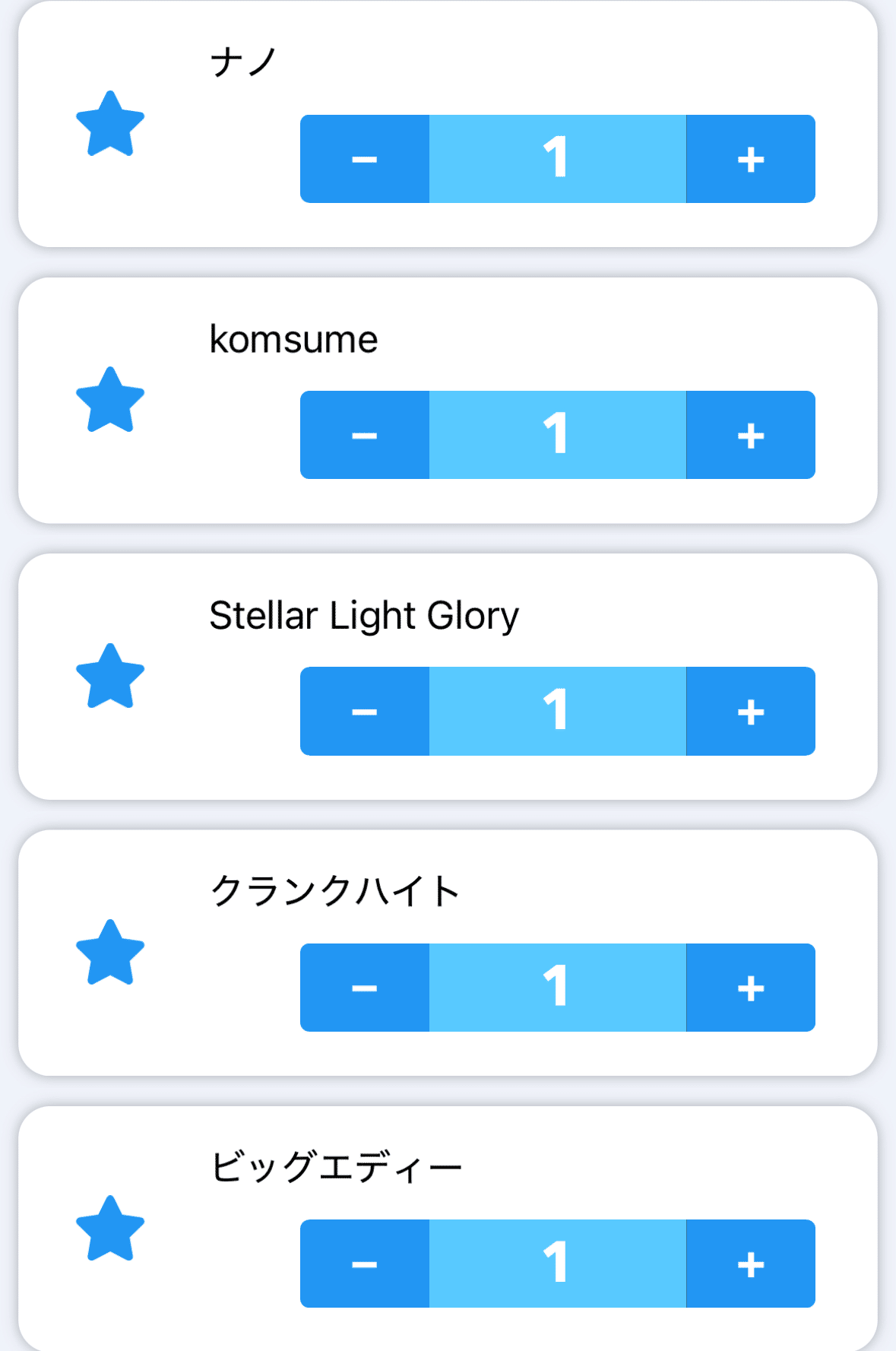
Task: Open the Stellar Light Glory item title
Action: 364,615
